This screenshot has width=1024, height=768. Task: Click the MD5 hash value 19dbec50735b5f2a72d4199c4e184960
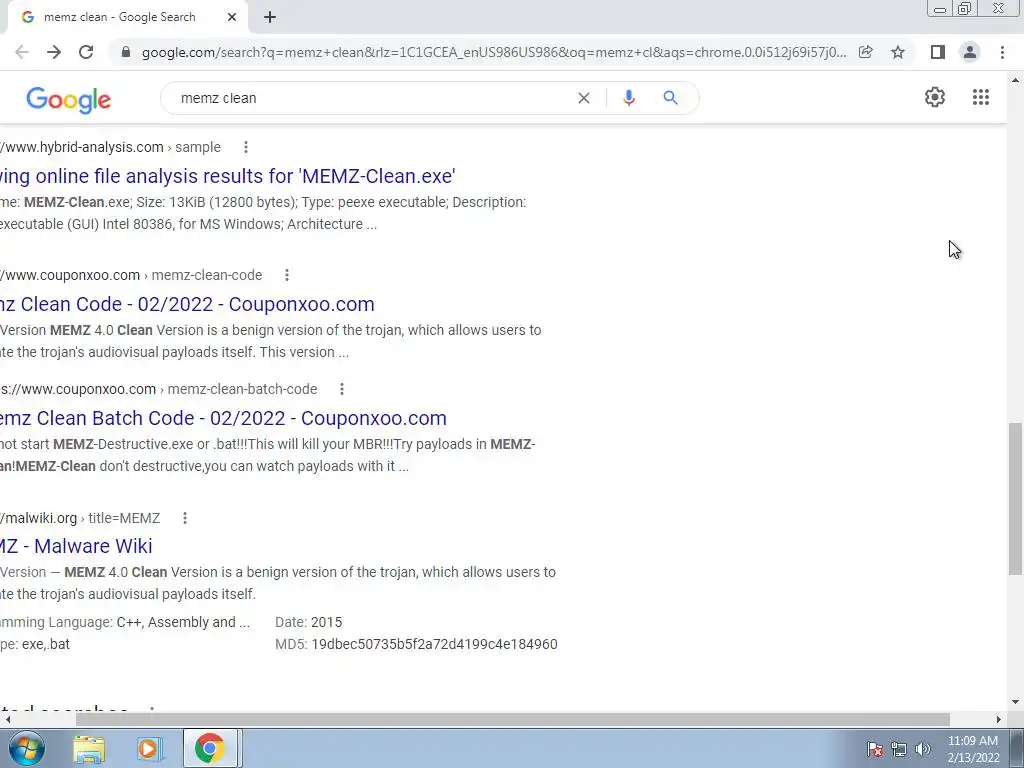(434, 644)
